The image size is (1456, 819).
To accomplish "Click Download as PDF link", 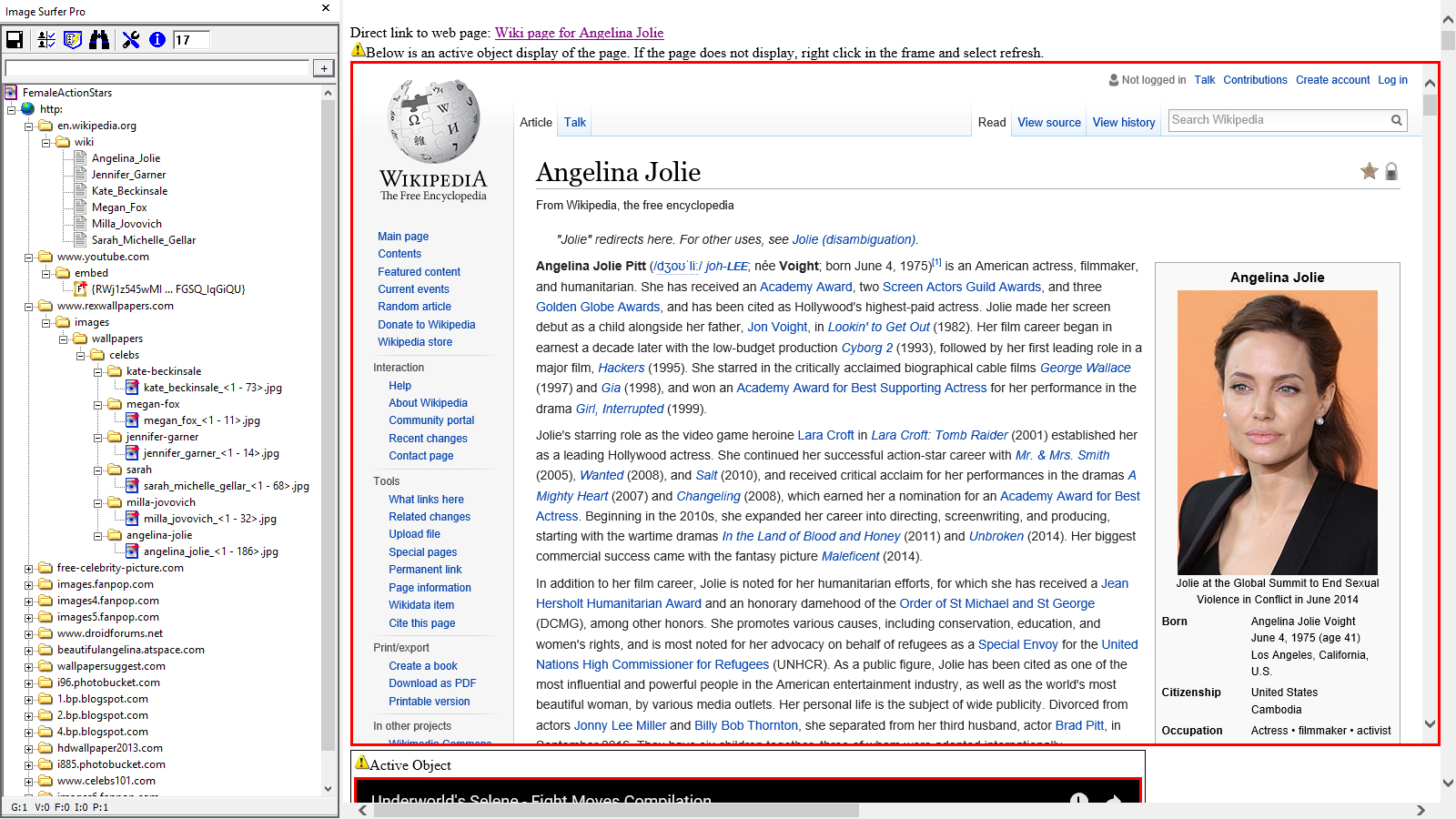I will tap(432, 683).
